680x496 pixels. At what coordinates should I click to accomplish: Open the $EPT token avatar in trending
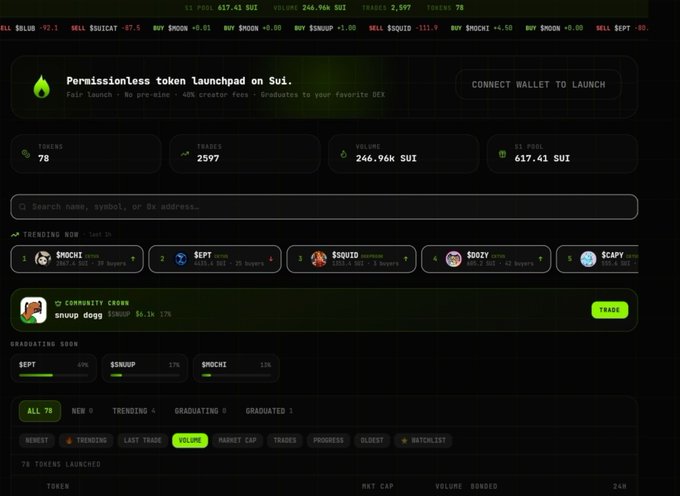click(x=181, y=259)
